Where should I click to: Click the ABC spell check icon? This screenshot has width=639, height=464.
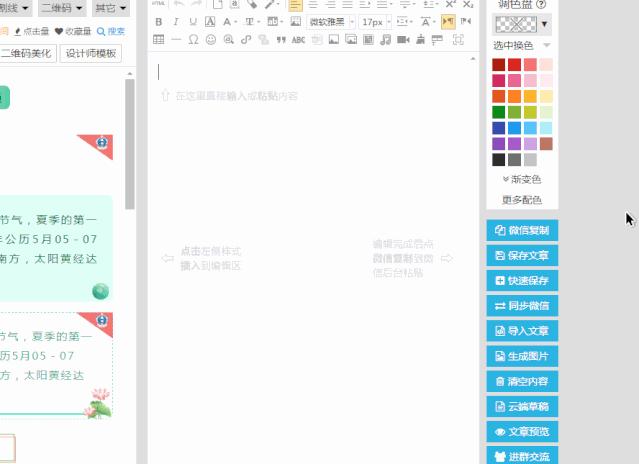pos(298,40)
